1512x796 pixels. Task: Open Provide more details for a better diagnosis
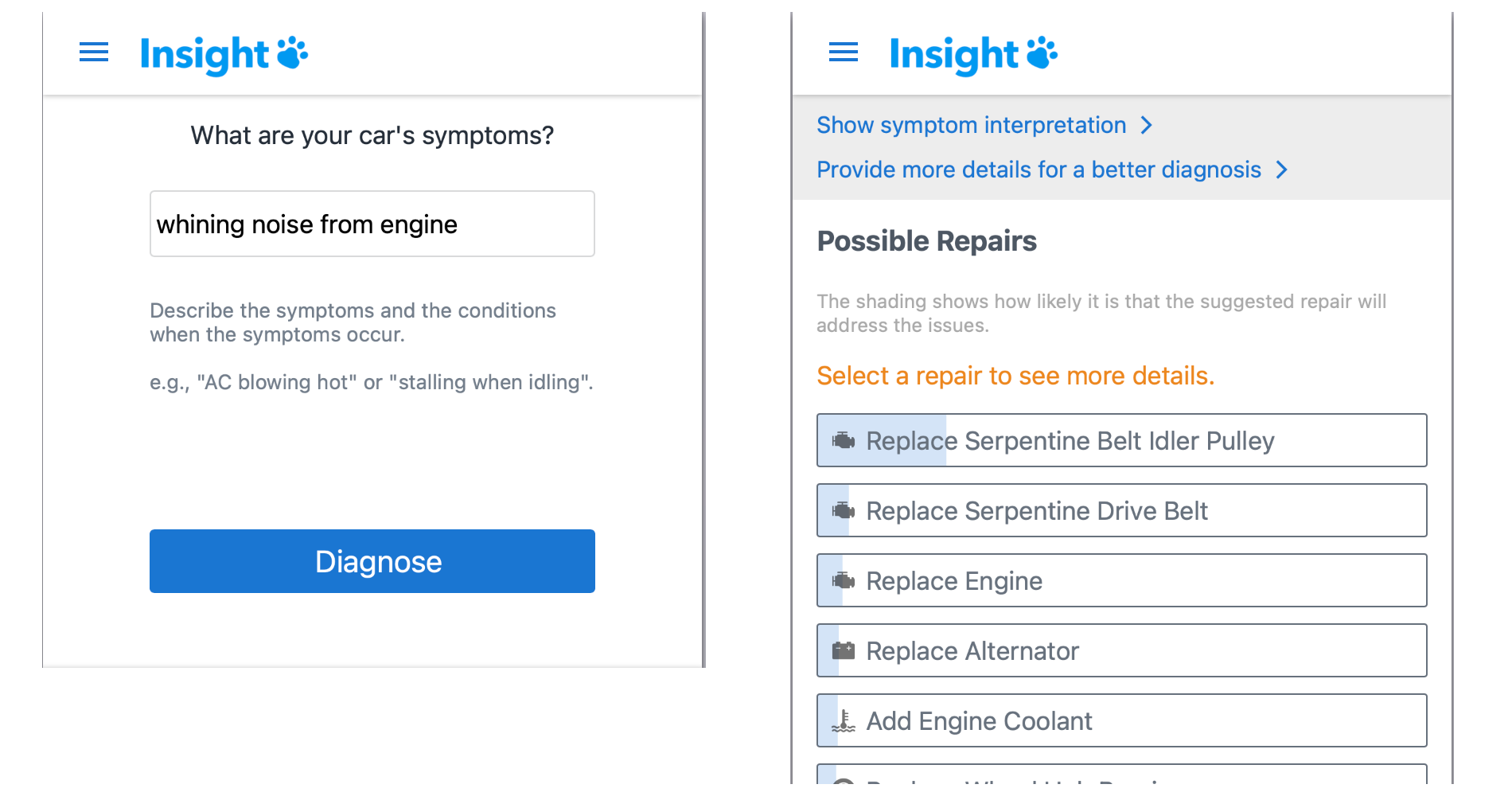tap(1039, 170)
